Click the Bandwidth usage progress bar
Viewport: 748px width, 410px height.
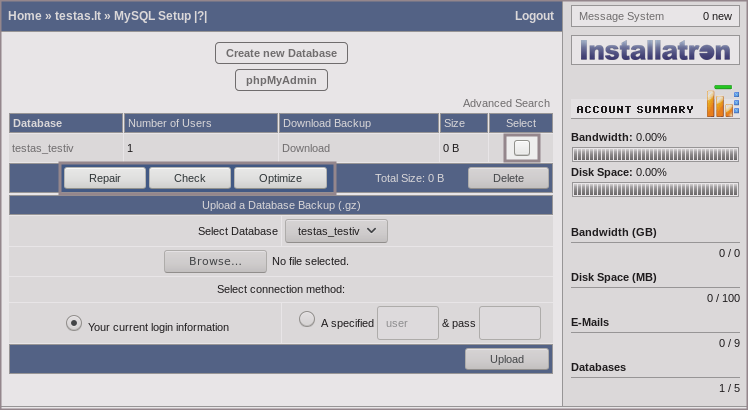point(655,155)
